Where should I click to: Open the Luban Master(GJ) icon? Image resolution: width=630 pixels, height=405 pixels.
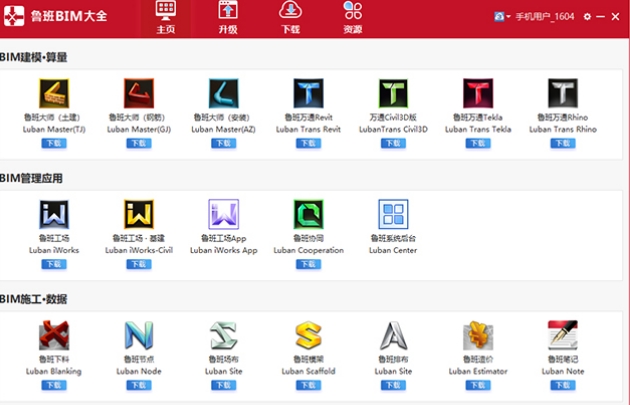[x=139, y=93]
